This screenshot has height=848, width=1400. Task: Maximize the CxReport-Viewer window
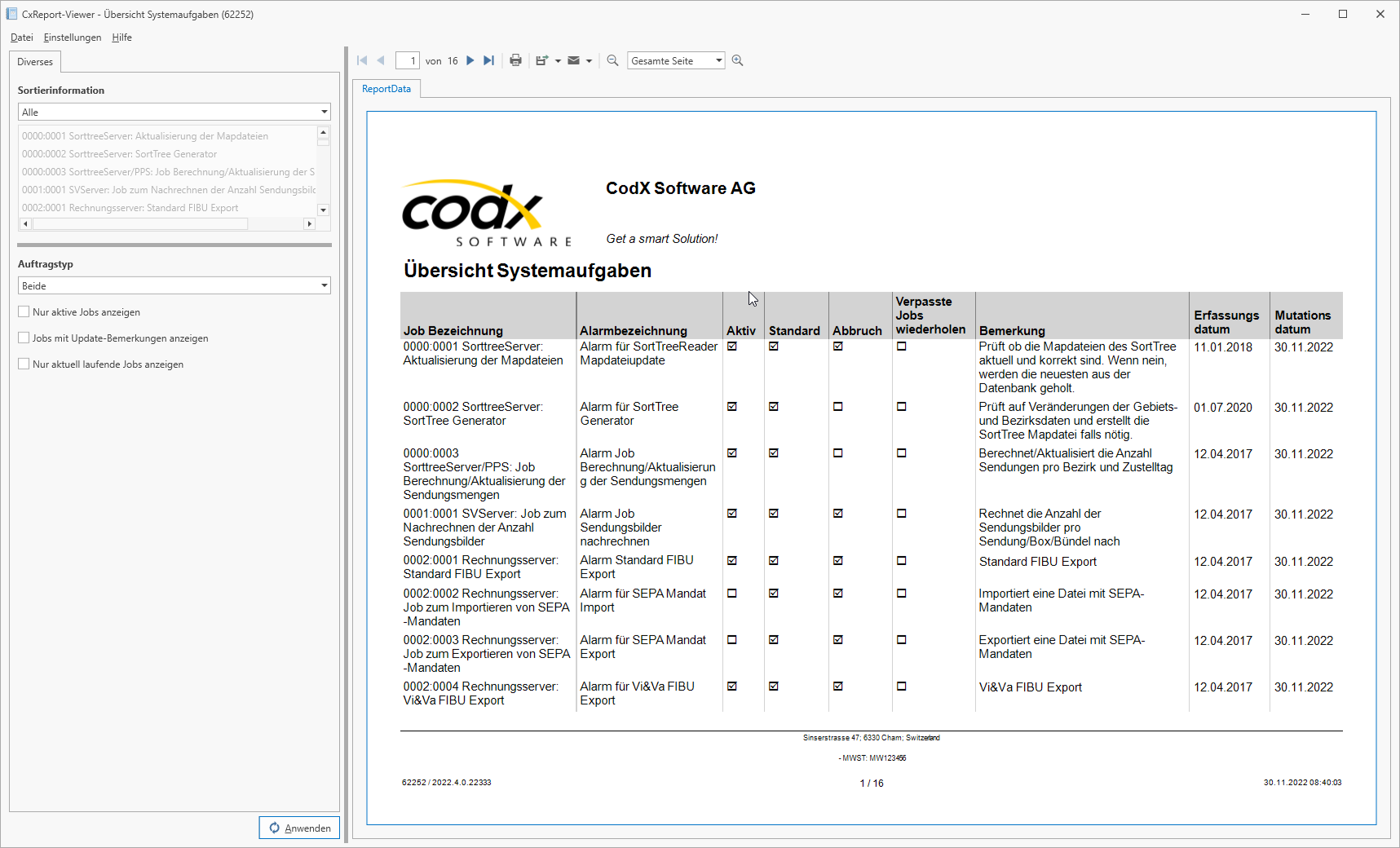pyautogui.click(x=1343, y=14)
